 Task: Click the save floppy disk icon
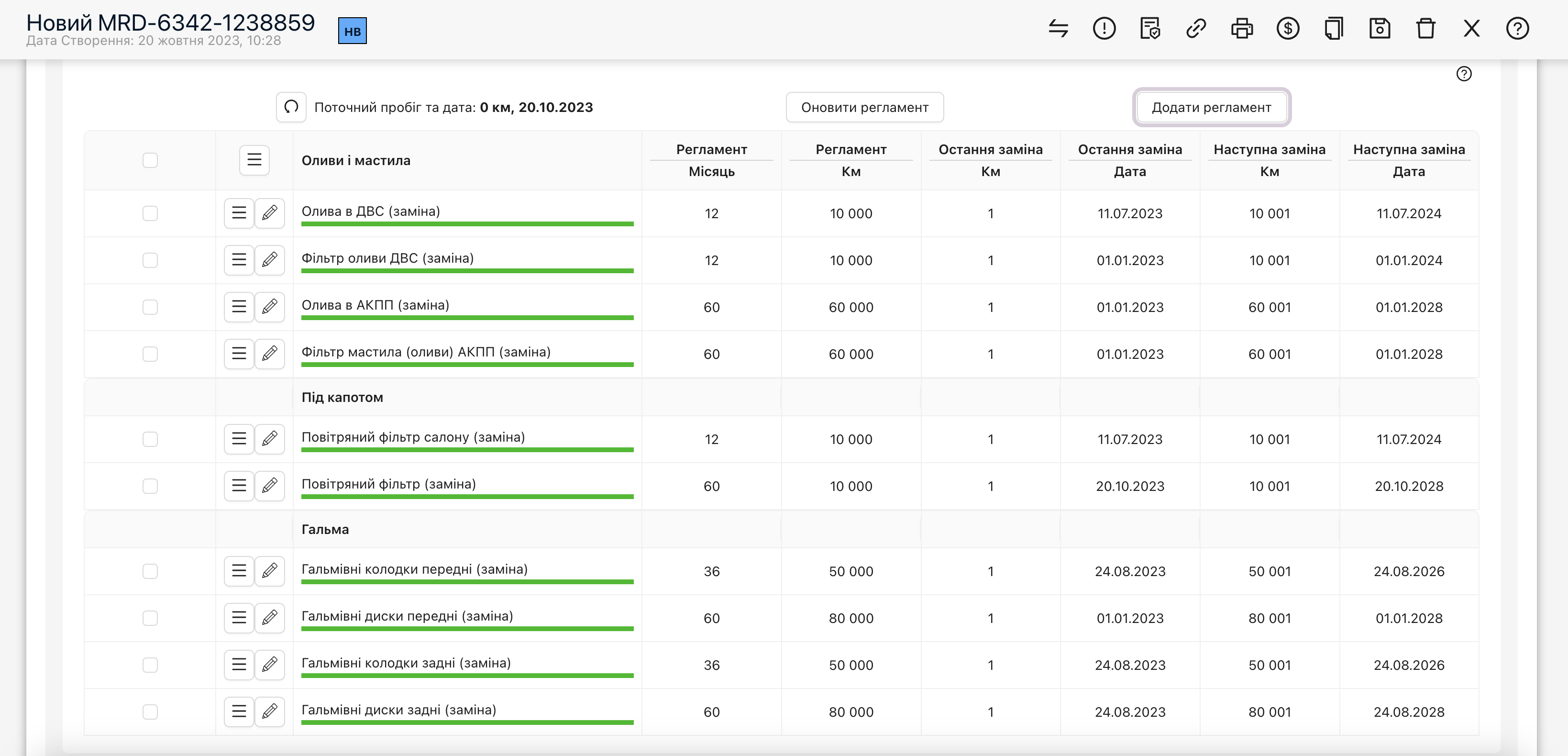pos(1380,29)
